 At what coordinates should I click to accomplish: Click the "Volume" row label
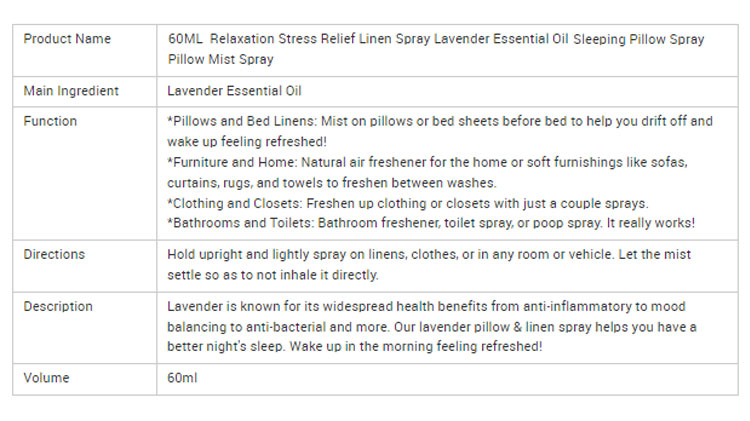(46, 379)
